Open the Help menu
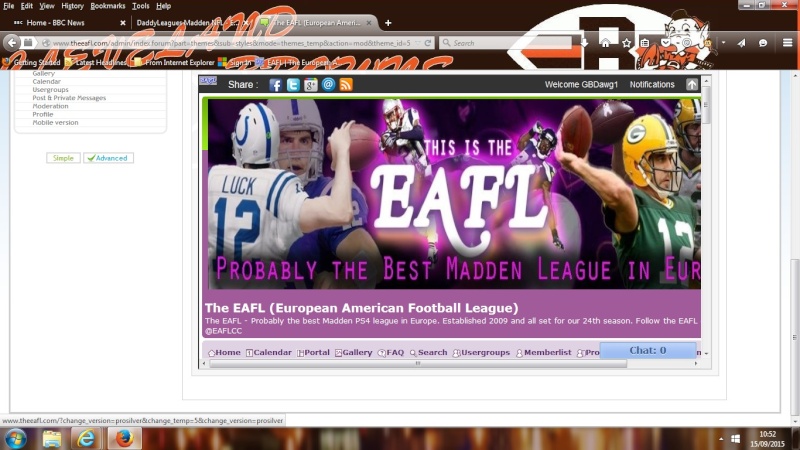The width and height of the screenshot is (800, 450). click(163, 6)
